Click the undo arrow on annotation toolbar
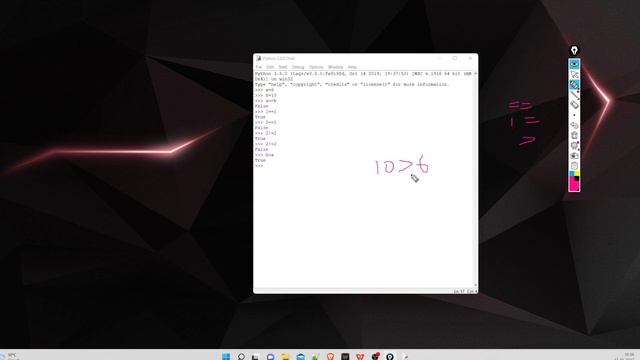Screen dimensions: 640x360 [574, 125]
